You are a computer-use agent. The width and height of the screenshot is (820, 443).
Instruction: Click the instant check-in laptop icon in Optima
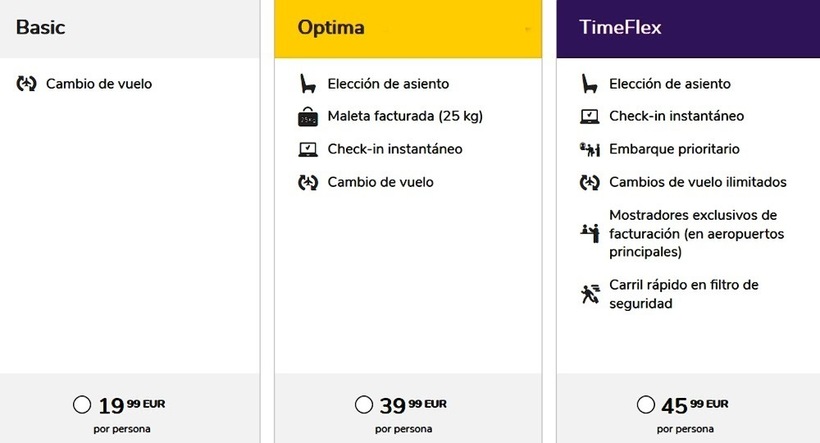(x=308, y=150)
